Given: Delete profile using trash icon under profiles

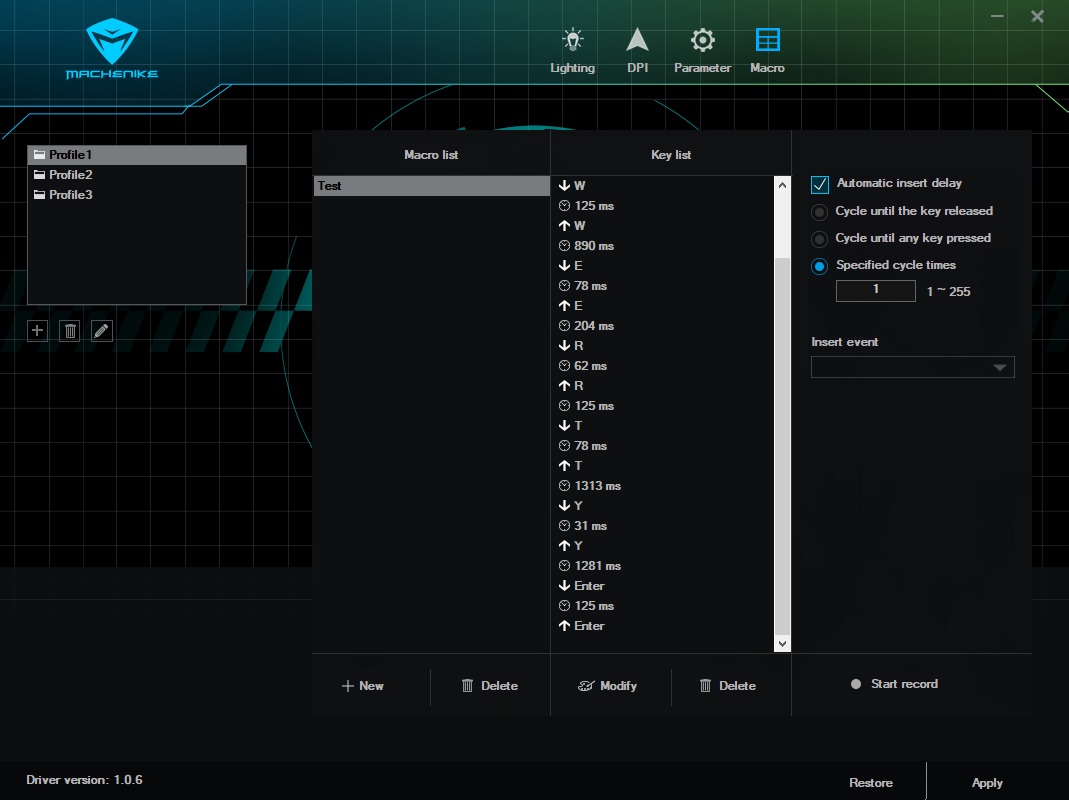Looking at the screenshot, I should pos(70,331).
